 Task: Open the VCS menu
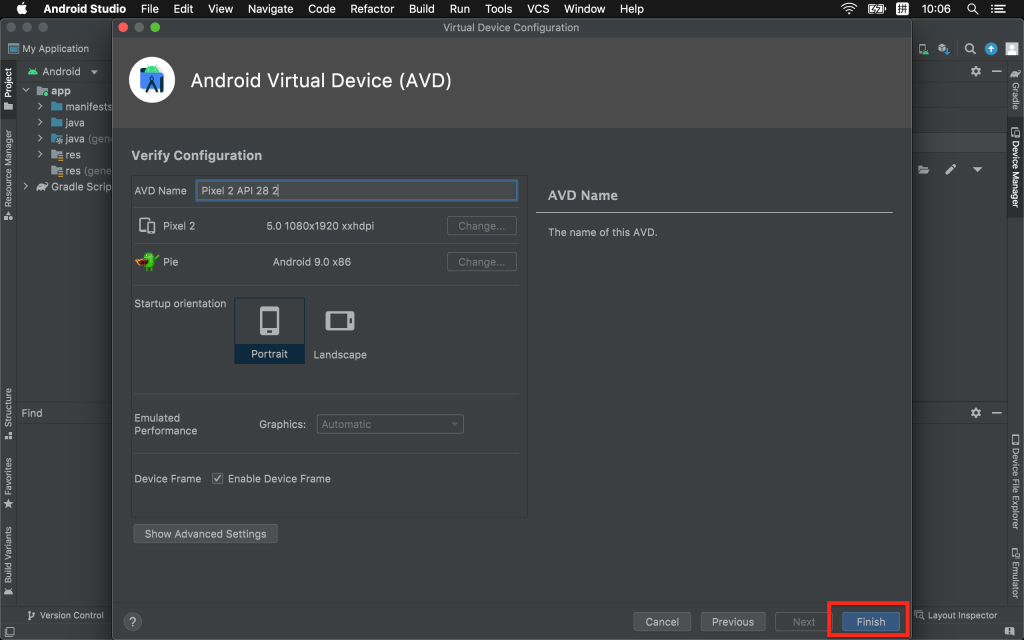click(x=538, y=9)
